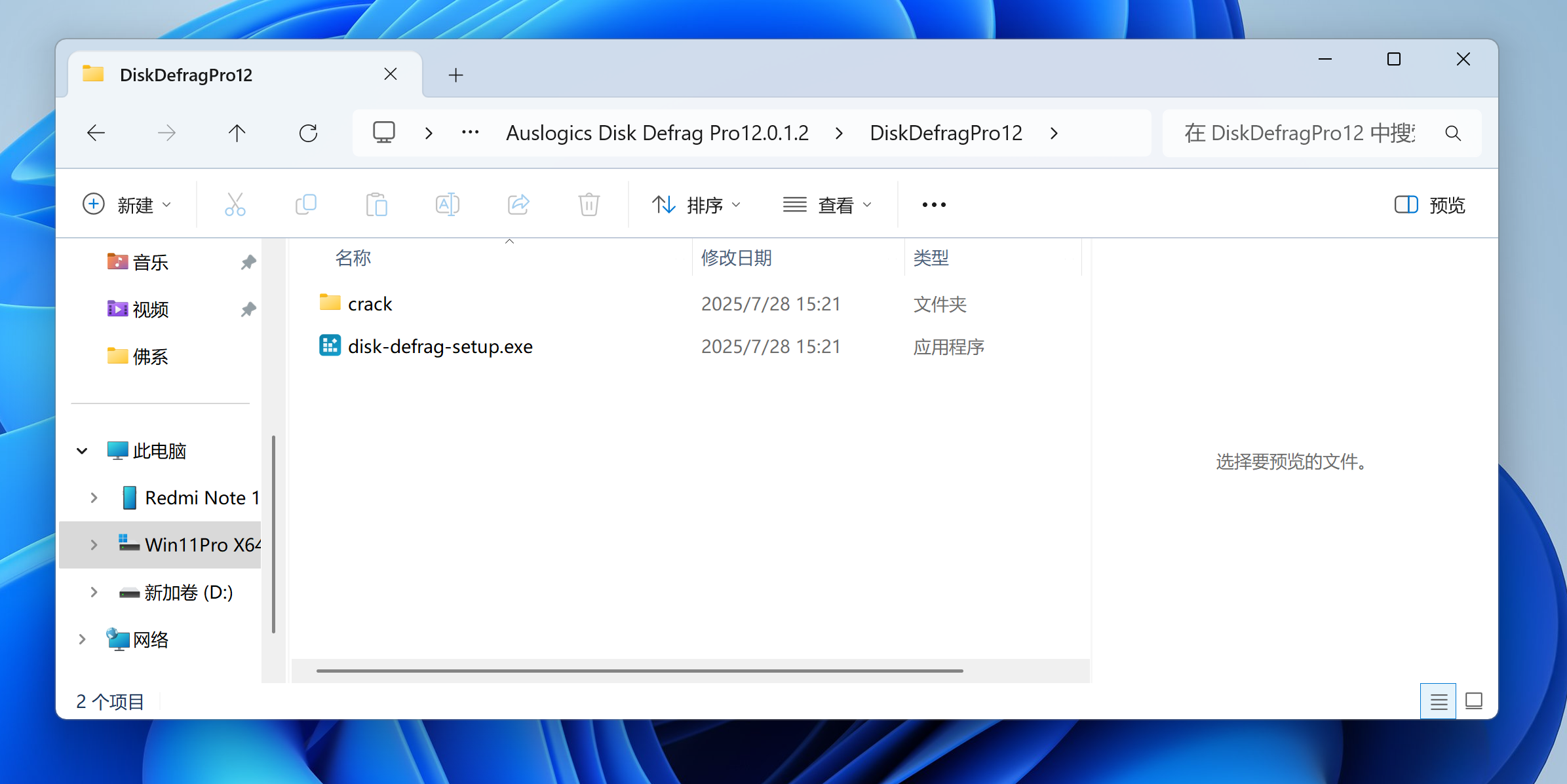Click the Share icon
Image resolution: width=1567 pixels, height=784 pixels.
[x=518, y=205]
